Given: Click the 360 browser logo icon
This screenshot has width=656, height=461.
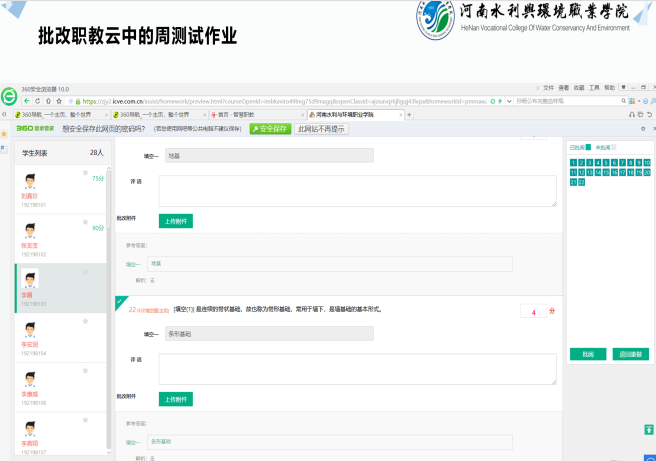Looking at the screenshot, I should point(9,97).
